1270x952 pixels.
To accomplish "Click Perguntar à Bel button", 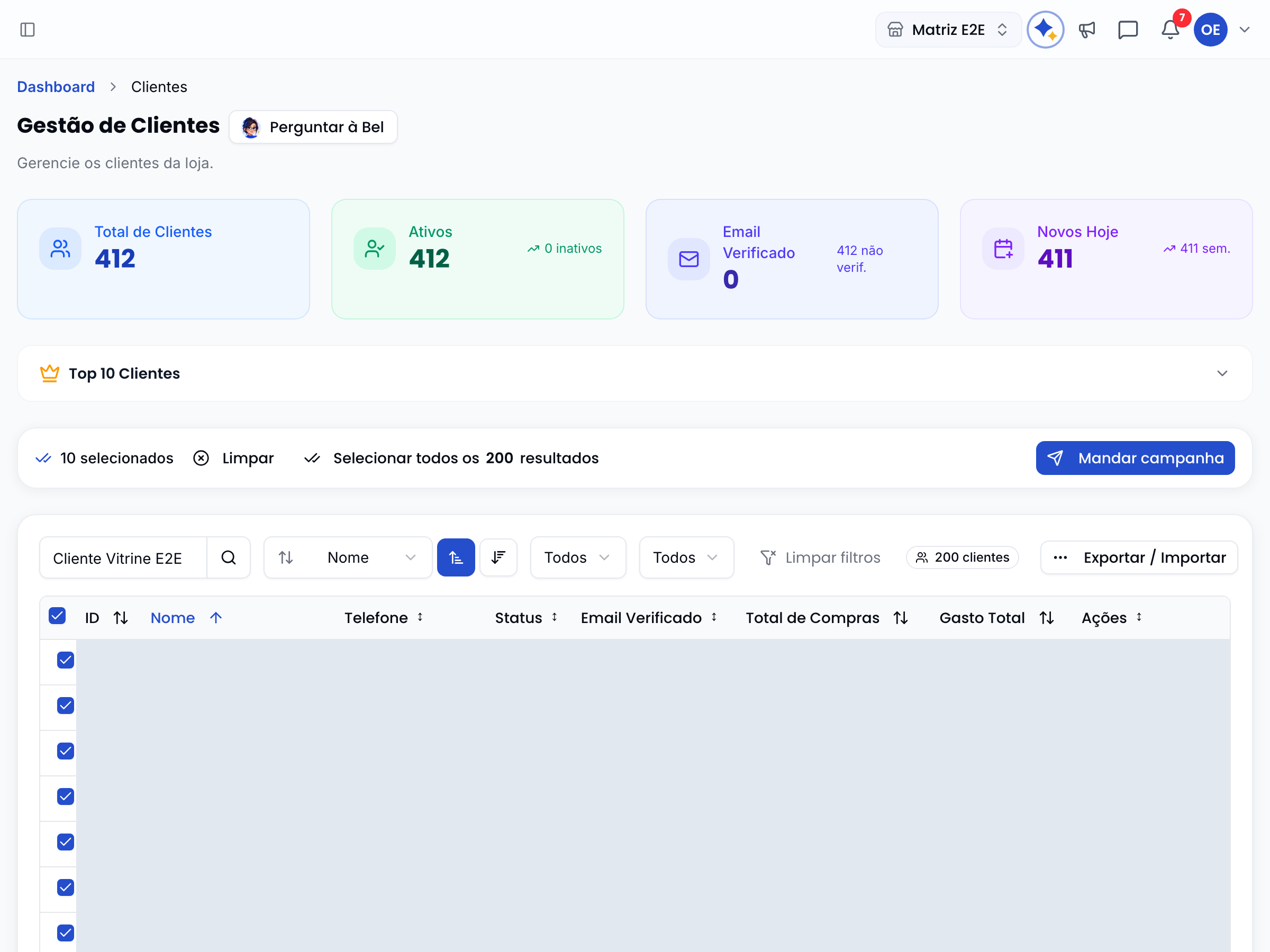I will coord(313,127).
